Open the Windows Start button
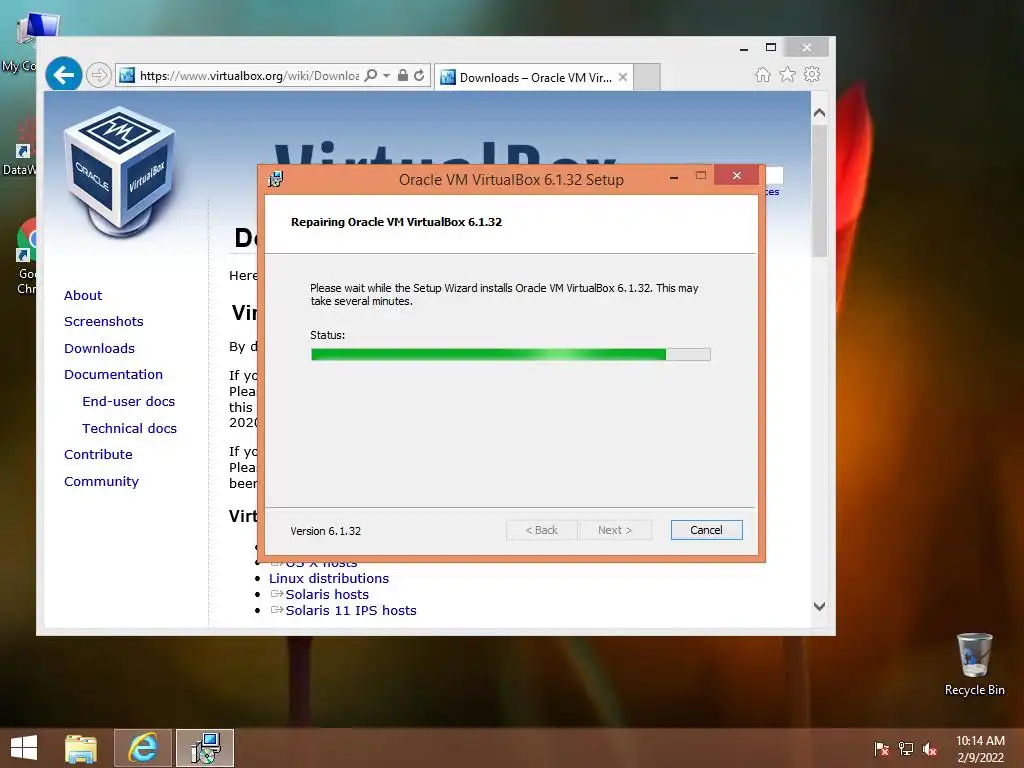 (x=24, y=748)
